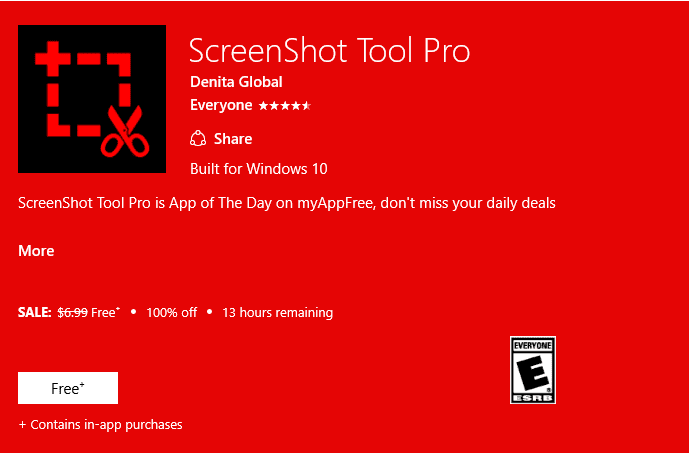689x455 pixels.
Task: Click the ScreenShot Tool Pro app logo
Action: 92,99
